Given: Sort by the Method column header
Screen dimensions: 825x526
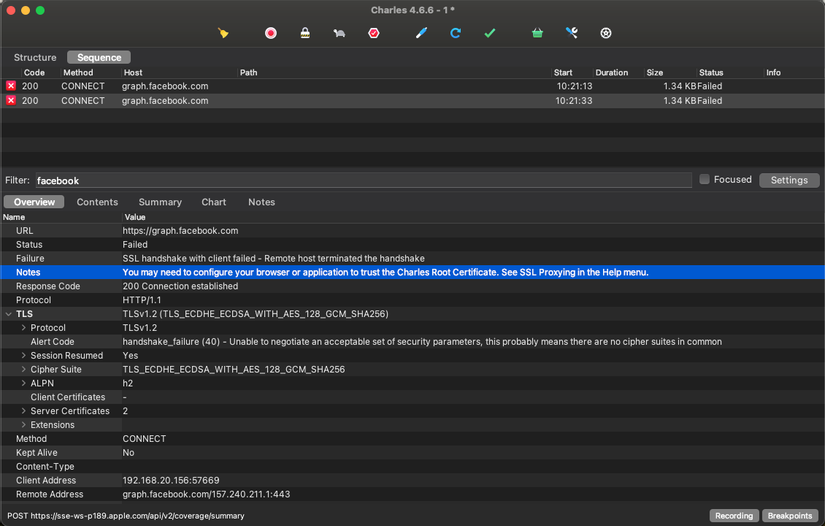Looking at the screenshot, I should (78, 73).
